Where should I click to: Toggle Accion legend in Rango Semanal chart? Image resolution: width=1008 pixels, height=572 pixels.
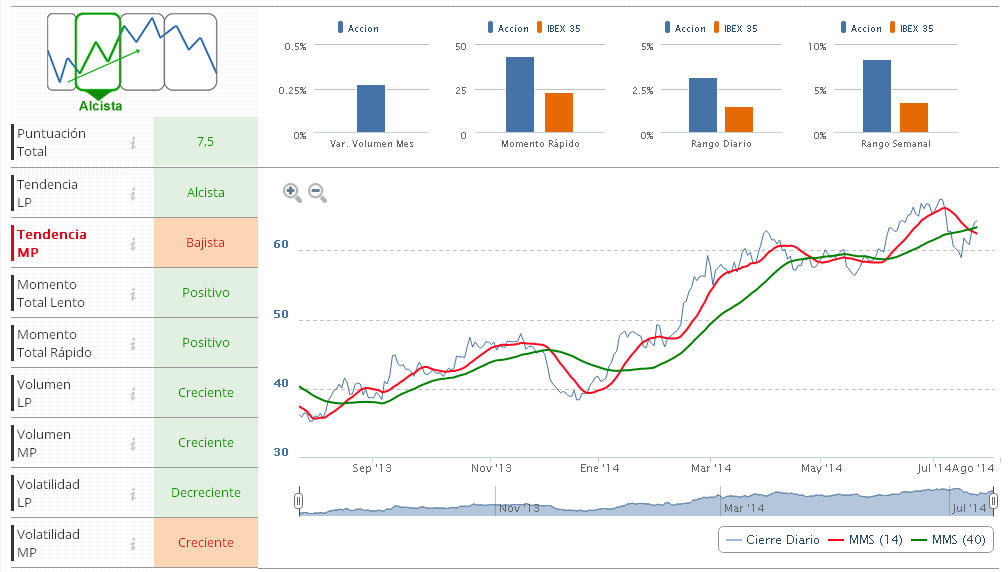(x=862, y=28)
